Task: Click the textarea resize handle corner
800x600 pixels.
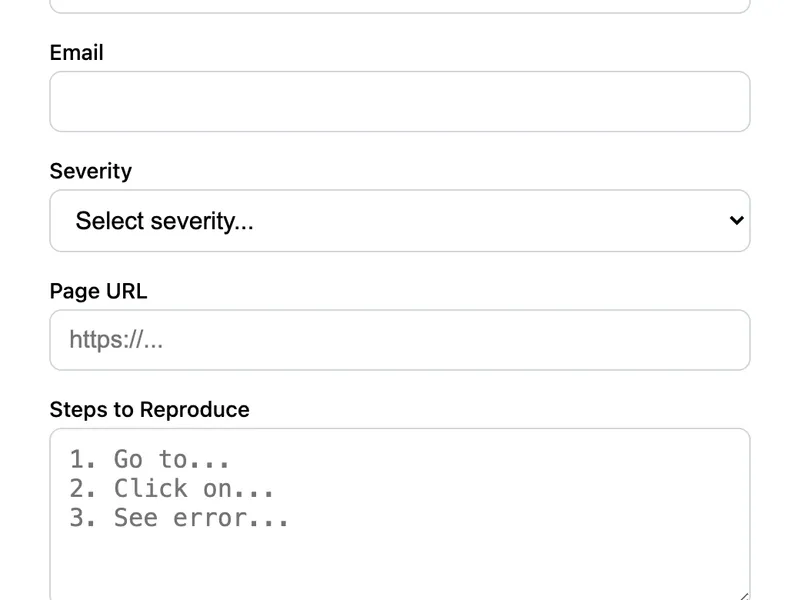Action: pos(743,596)
